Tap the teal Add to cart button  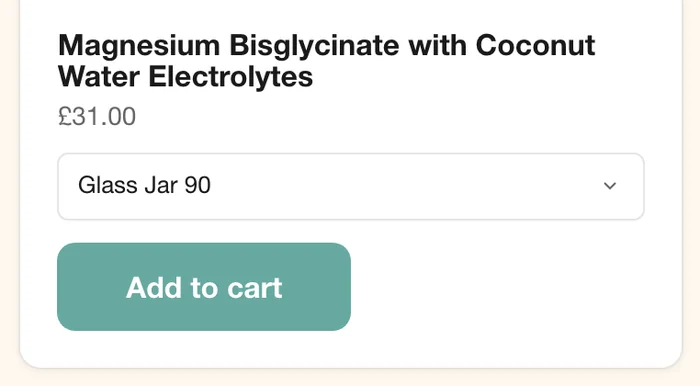click(x=204, y=286)
